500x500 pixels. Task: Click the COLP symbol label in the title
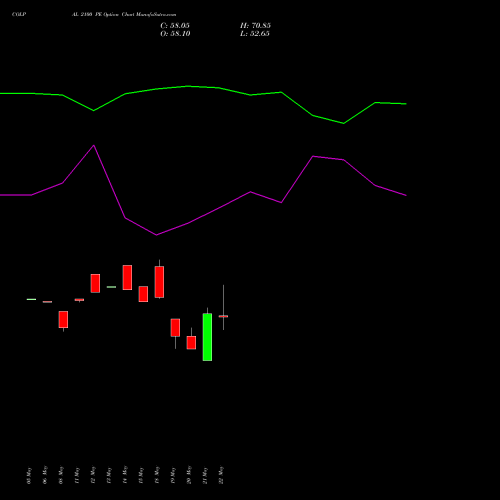(x=19, y=15)
